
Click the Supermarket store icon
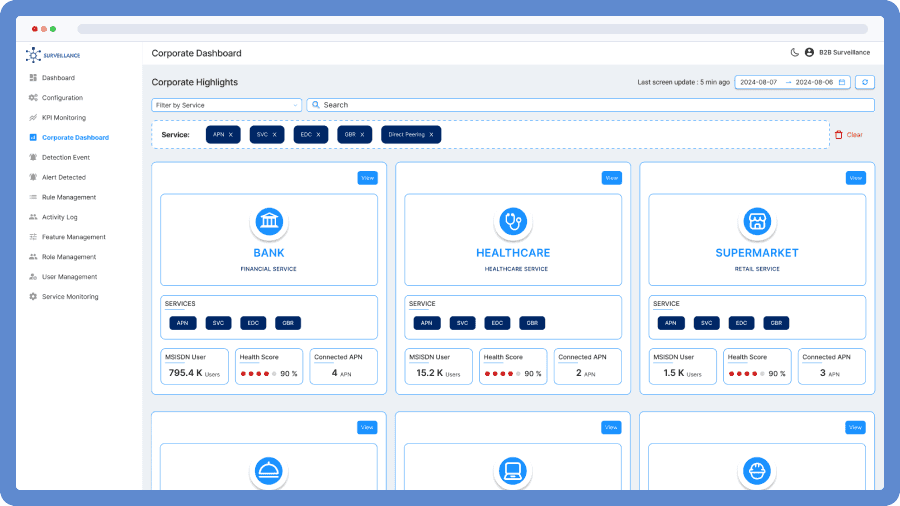(757, 221)
